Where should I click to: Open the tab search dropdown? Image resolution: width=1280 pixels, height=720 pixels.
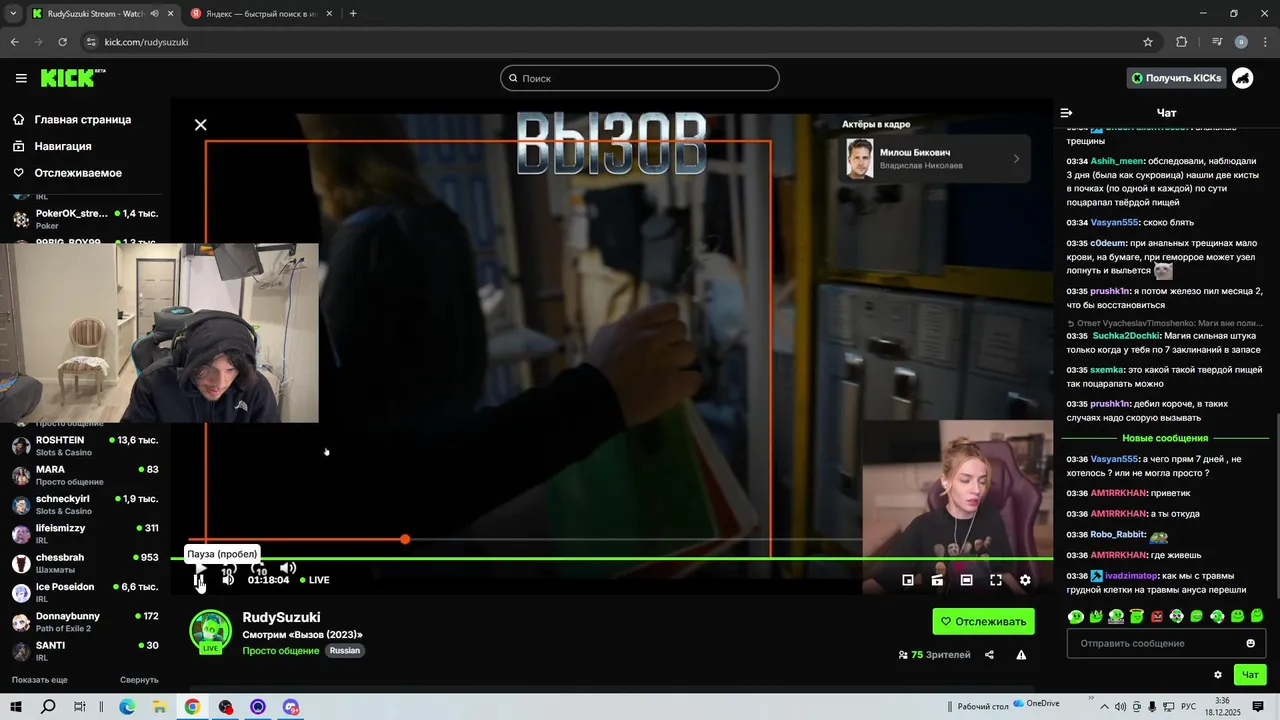click(x=12, y=14)
